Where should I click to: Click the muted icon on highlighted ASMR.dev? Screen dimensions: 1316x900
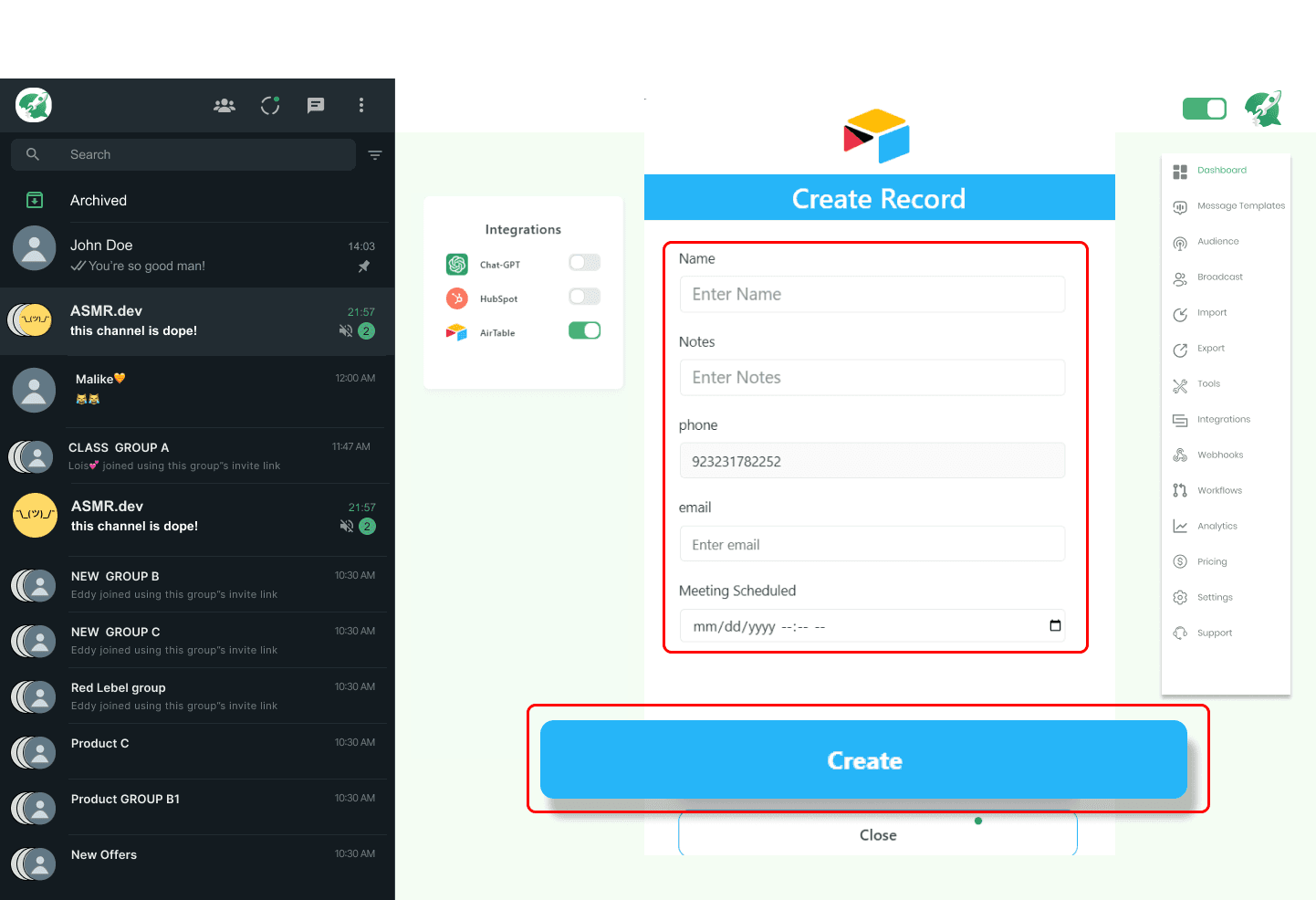pyautogui.click(x=346, y=331)
